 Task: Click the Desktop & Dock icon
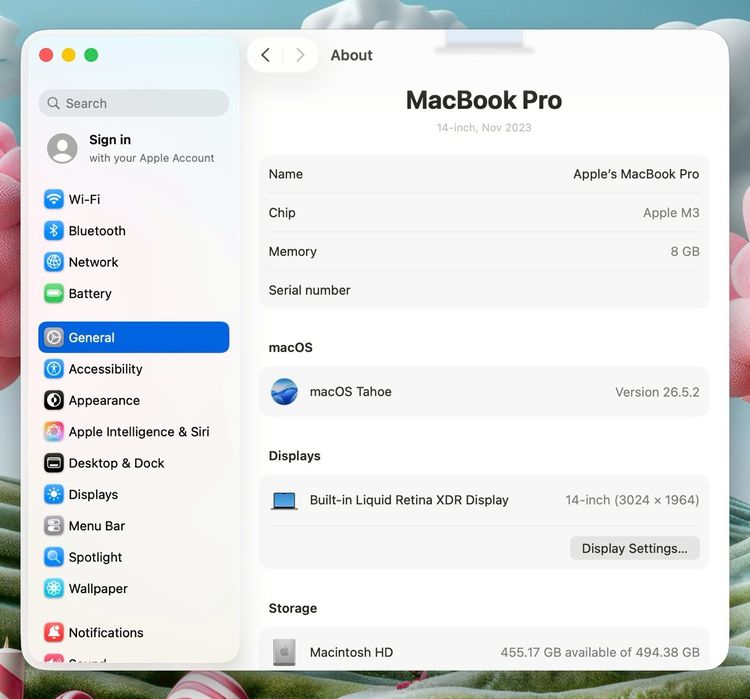(x=54, y=463)
